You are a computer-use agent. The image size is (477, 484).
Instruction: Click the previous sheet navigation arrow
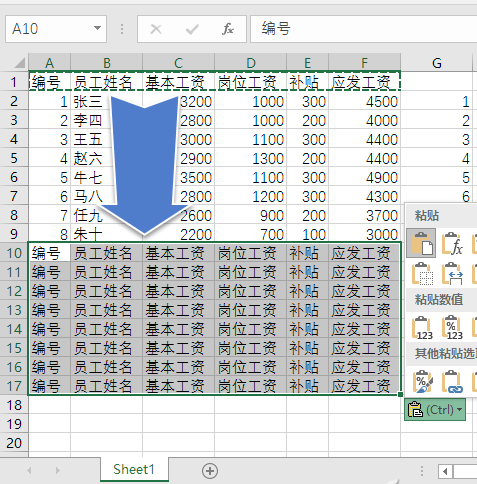pyautogui.click(x=29, y=470)
